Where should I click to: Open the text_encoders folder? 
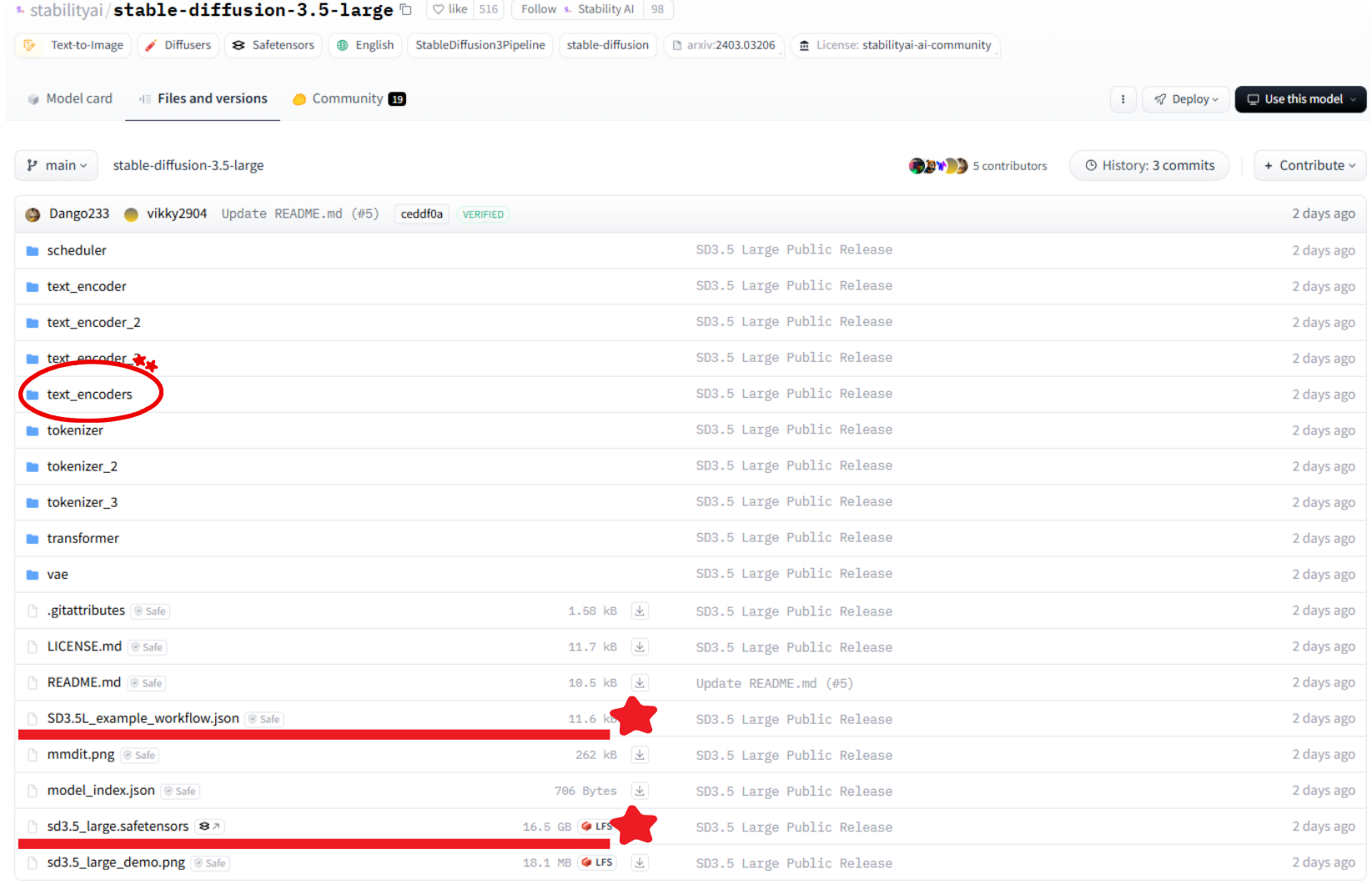(x=89, y=394)
